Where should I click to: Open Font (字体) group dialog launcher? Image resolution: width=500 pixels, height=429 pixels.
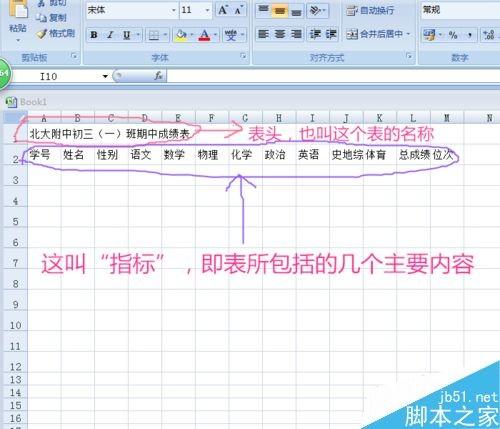click(243, 56)
